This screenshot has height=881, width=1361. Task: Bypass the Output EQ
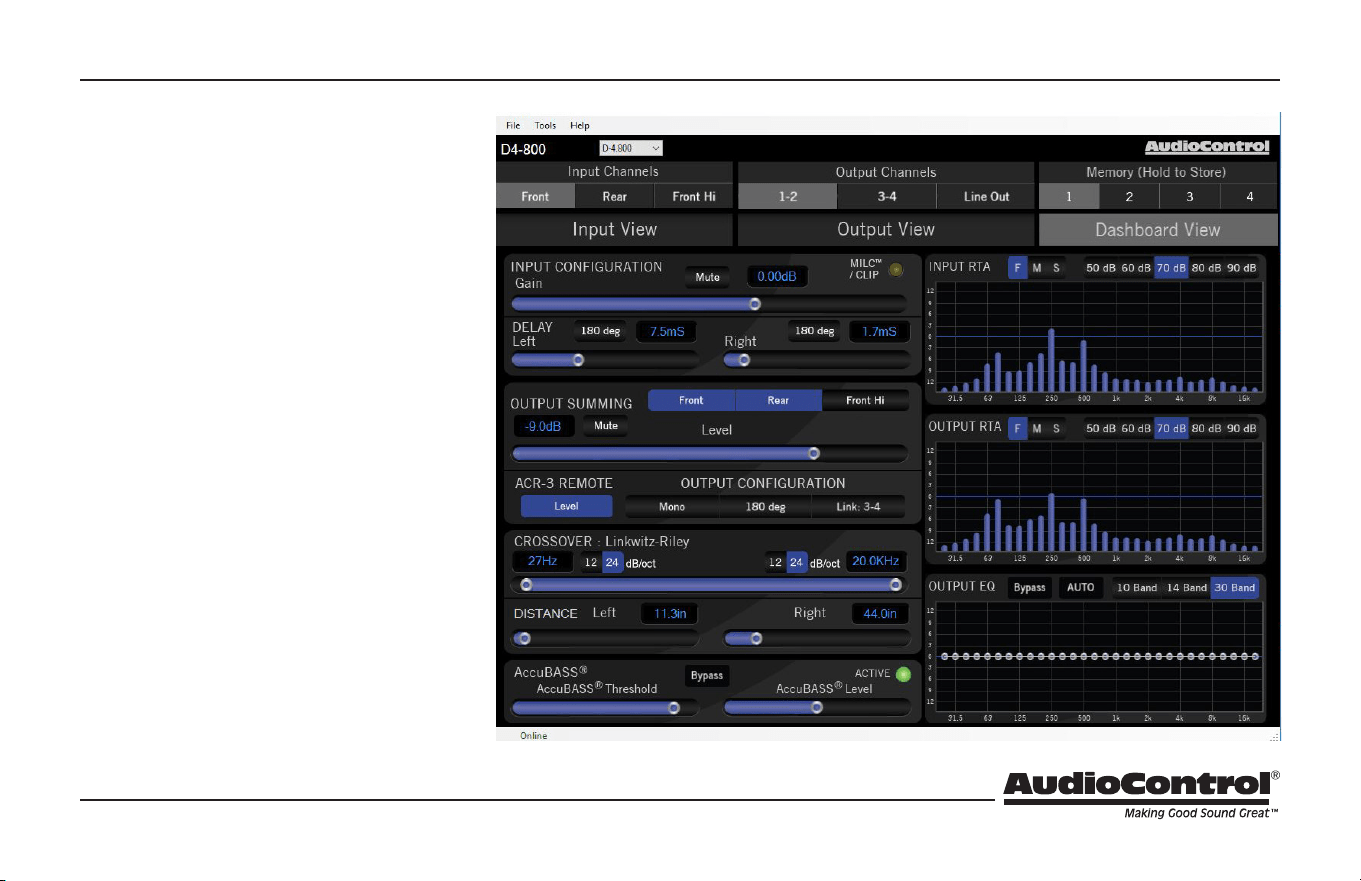[1029, 588]
